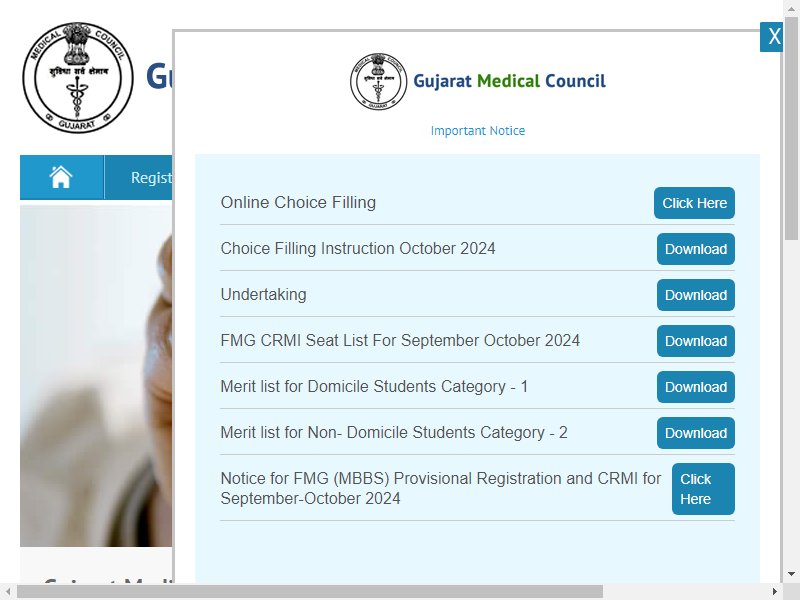The image size is (800, 600).
Task: Click the banner photo behind the popup
Action: (x=96, y=376)
